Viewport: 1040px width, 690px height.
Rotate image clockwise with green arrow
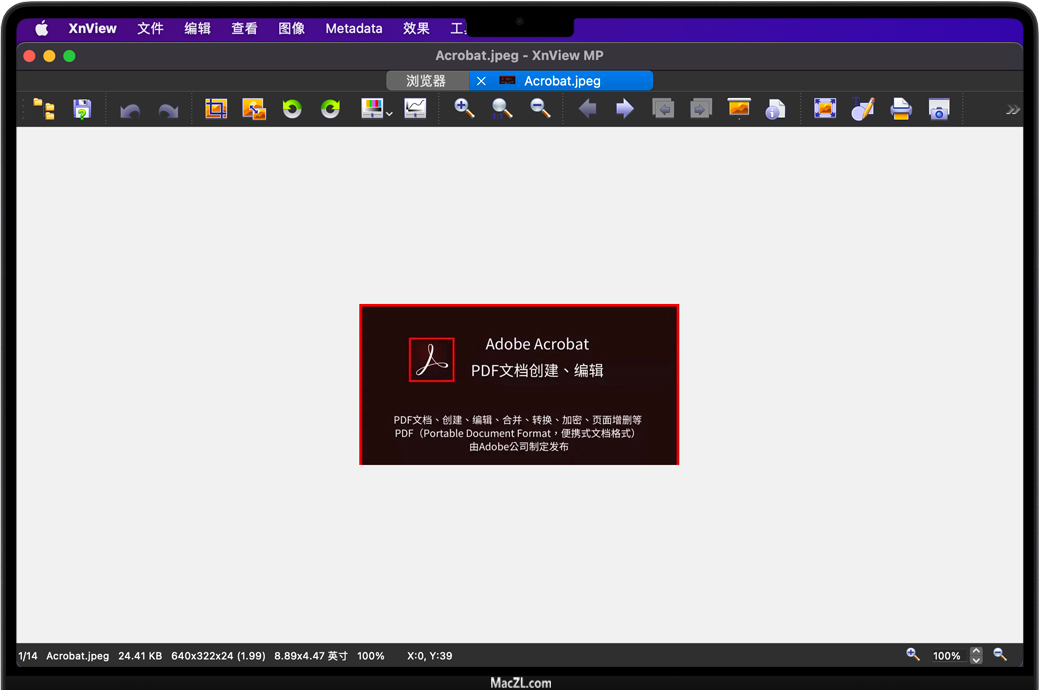[330, 109]
